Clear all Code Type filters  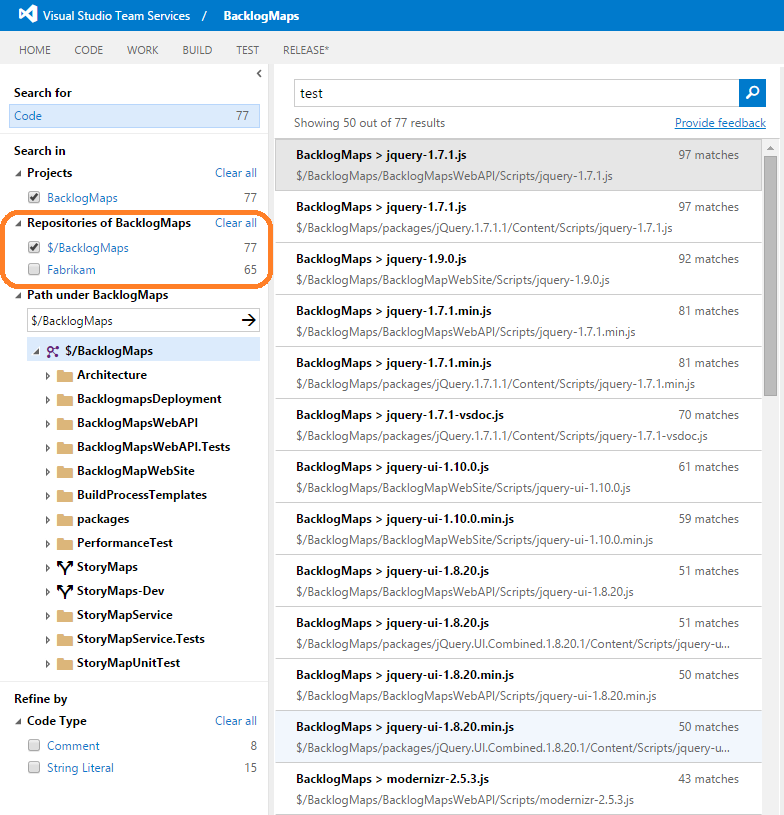(x=236, y=720)
